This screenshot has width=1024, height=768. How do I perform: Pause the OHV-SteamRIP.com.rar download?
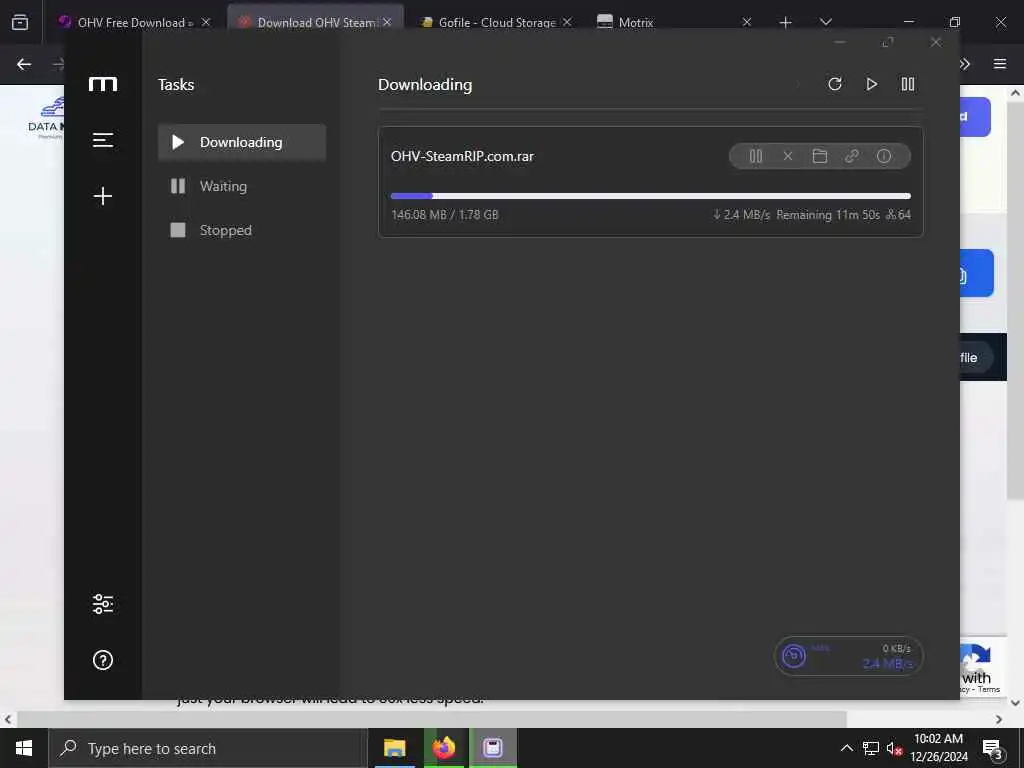pos(756,156)
